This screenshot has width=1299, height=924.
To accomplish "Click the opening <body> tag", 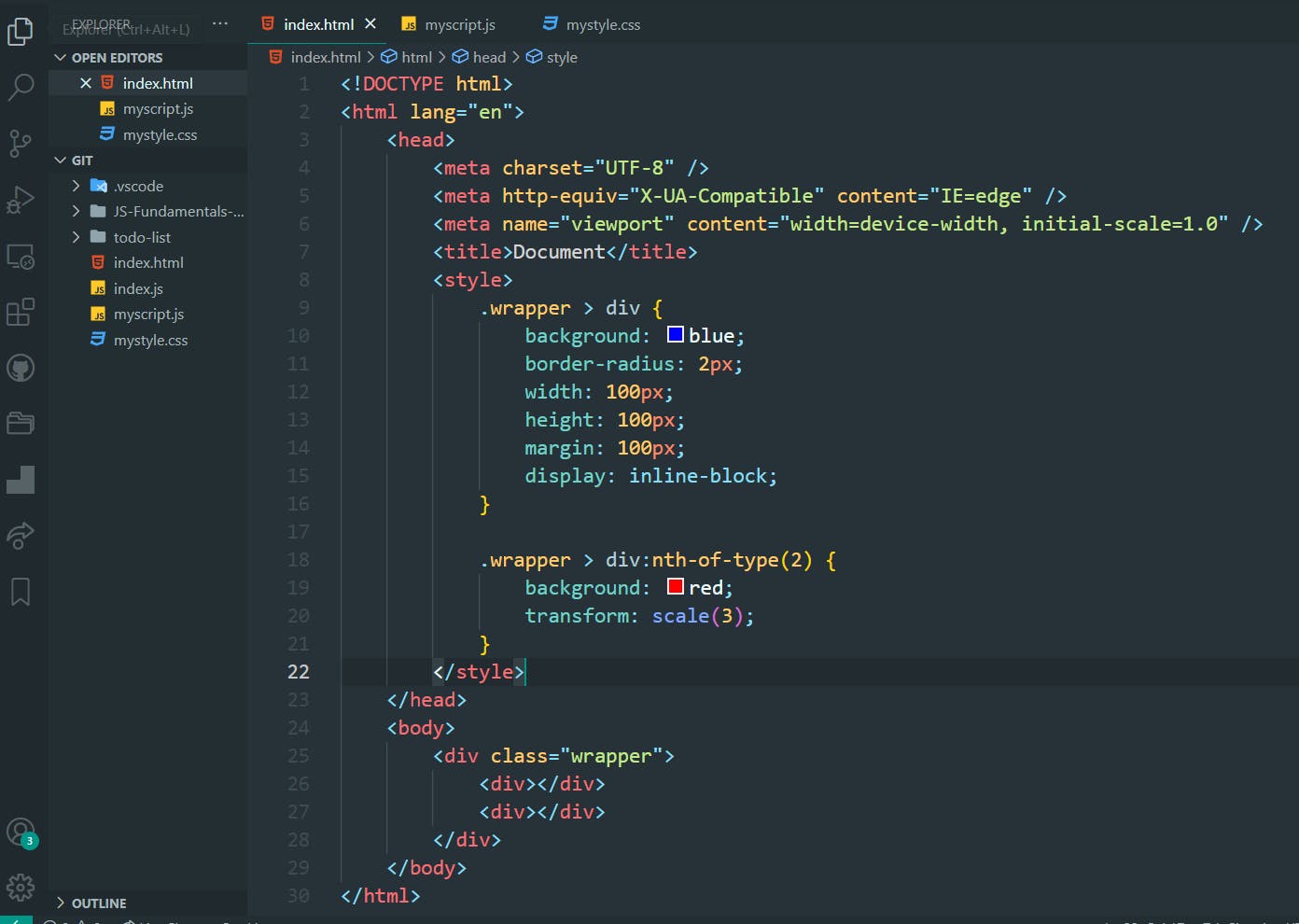I will (x=421, y=728).
